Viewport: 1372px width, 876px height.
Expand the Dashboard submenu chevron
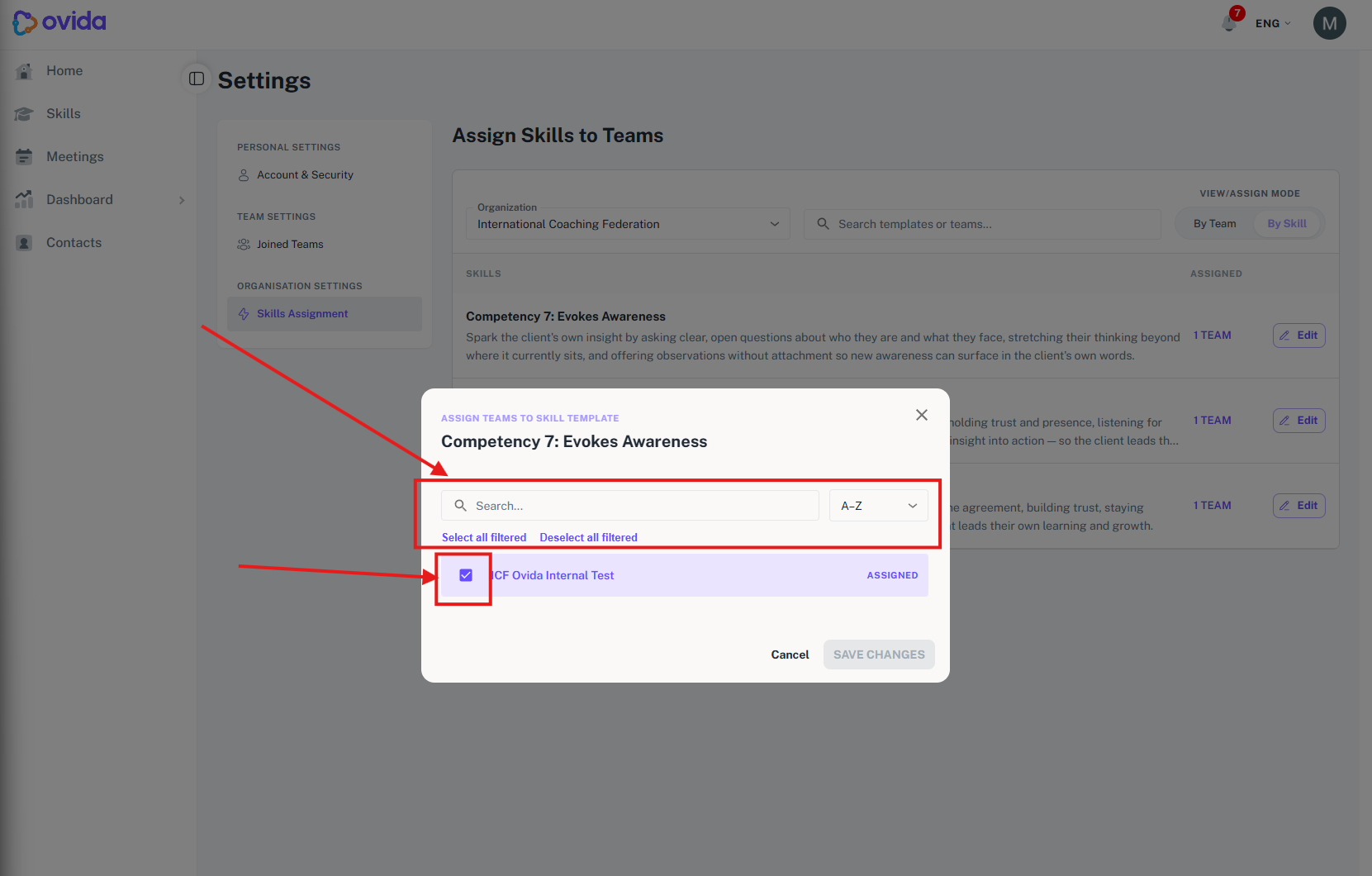(182, 200)
